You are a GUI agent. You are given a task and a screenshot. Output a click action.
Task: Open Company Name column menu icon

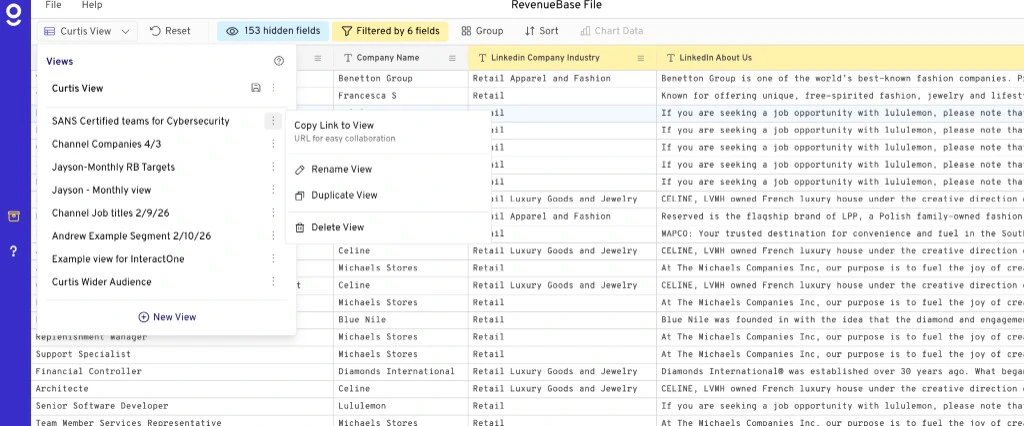click(452, 58)
